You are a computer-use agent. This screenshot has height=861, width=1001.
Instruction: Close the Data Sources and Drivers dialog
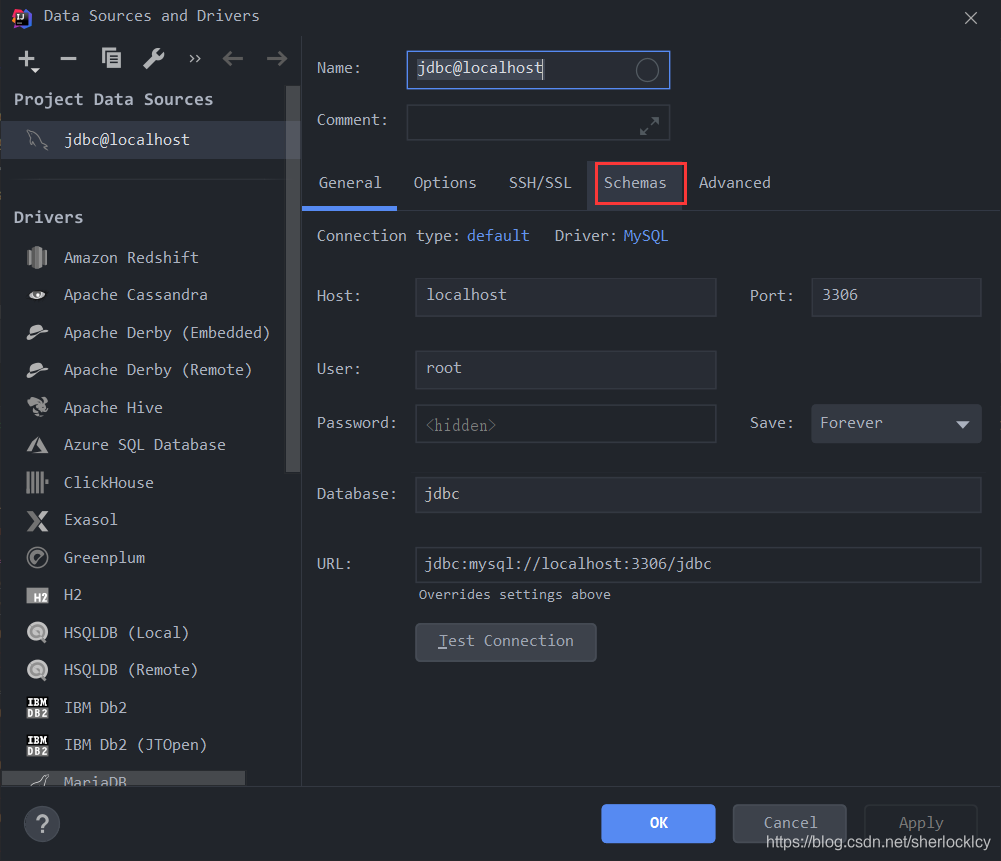[x=970, y=18]
